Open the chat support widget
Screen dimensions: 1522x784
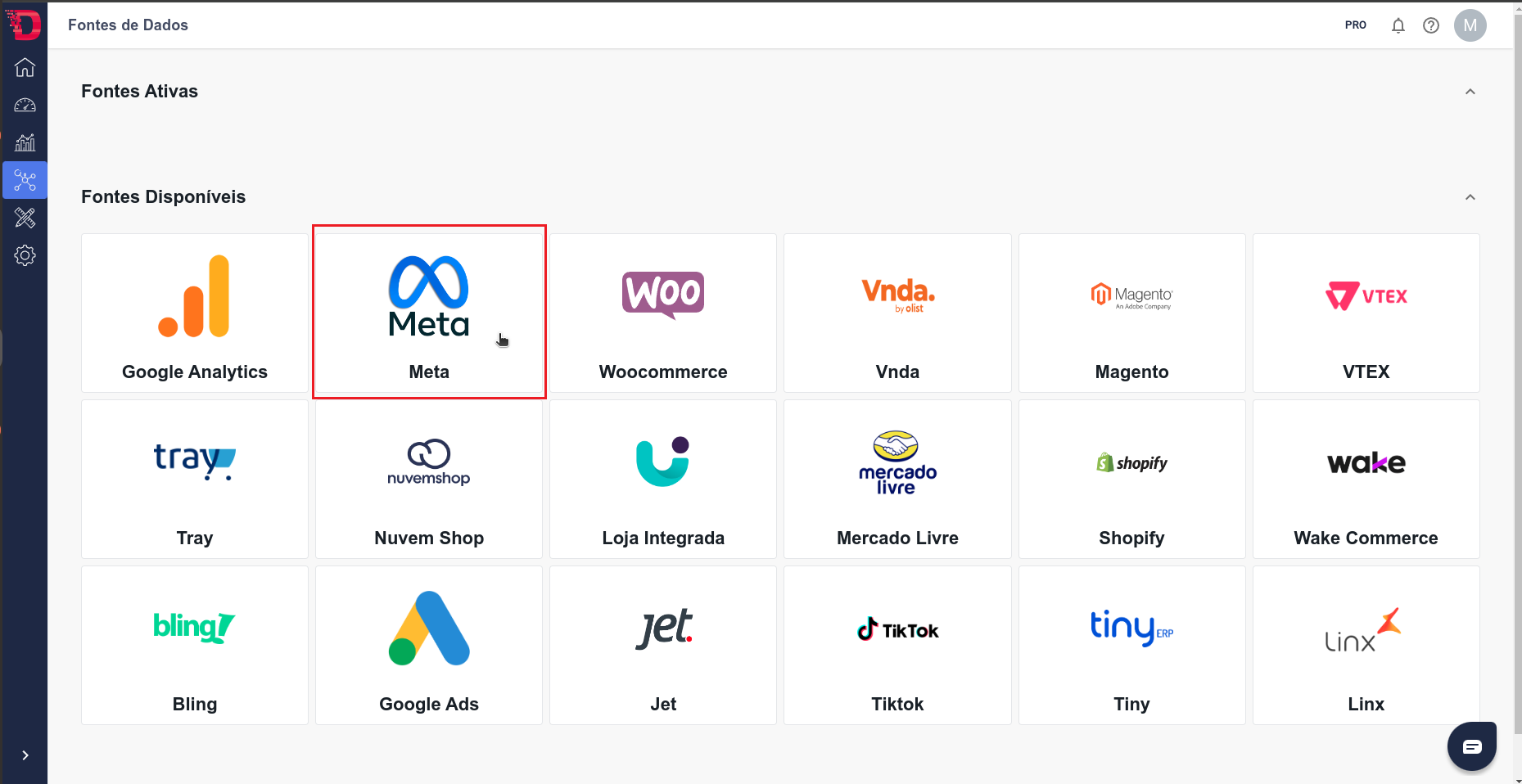(x=1472, y=746)
